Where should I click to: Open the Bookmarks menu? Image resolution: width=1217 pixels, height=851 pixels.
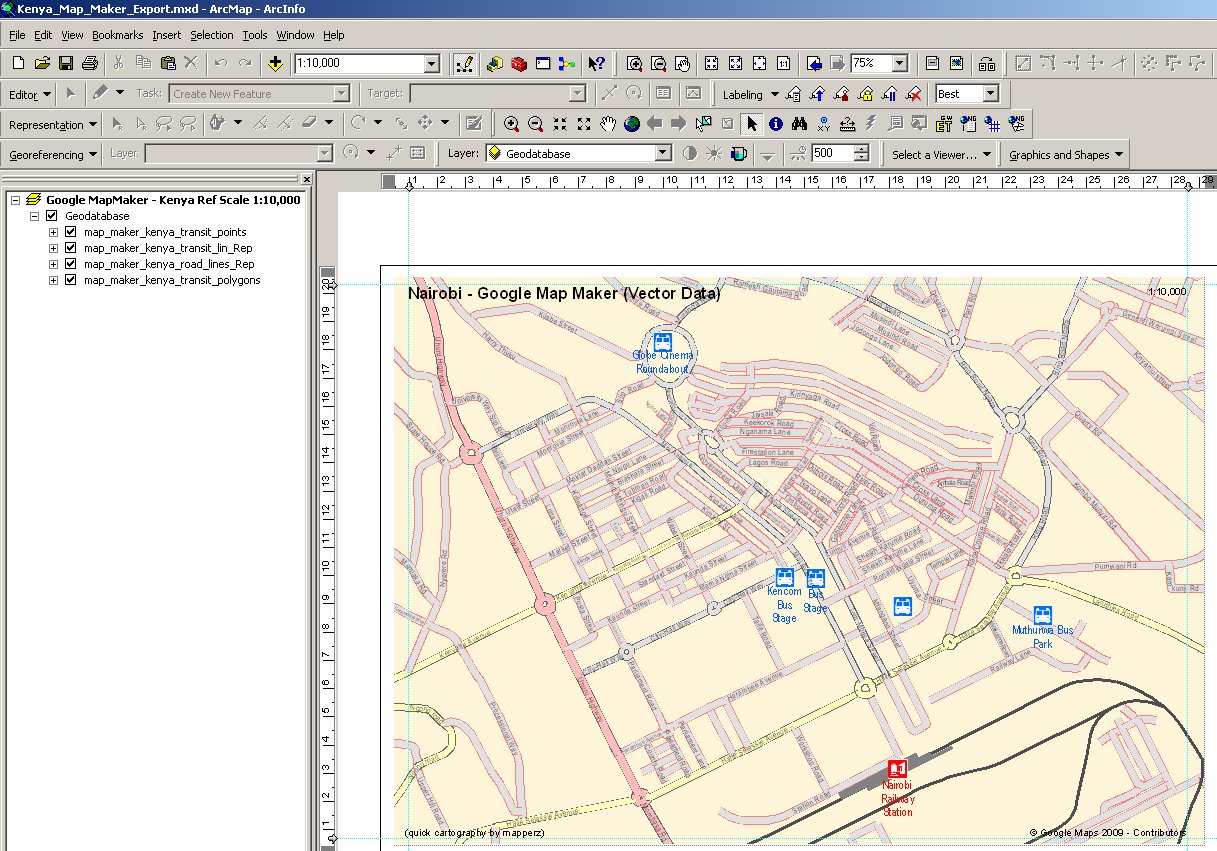coord(117,35)
